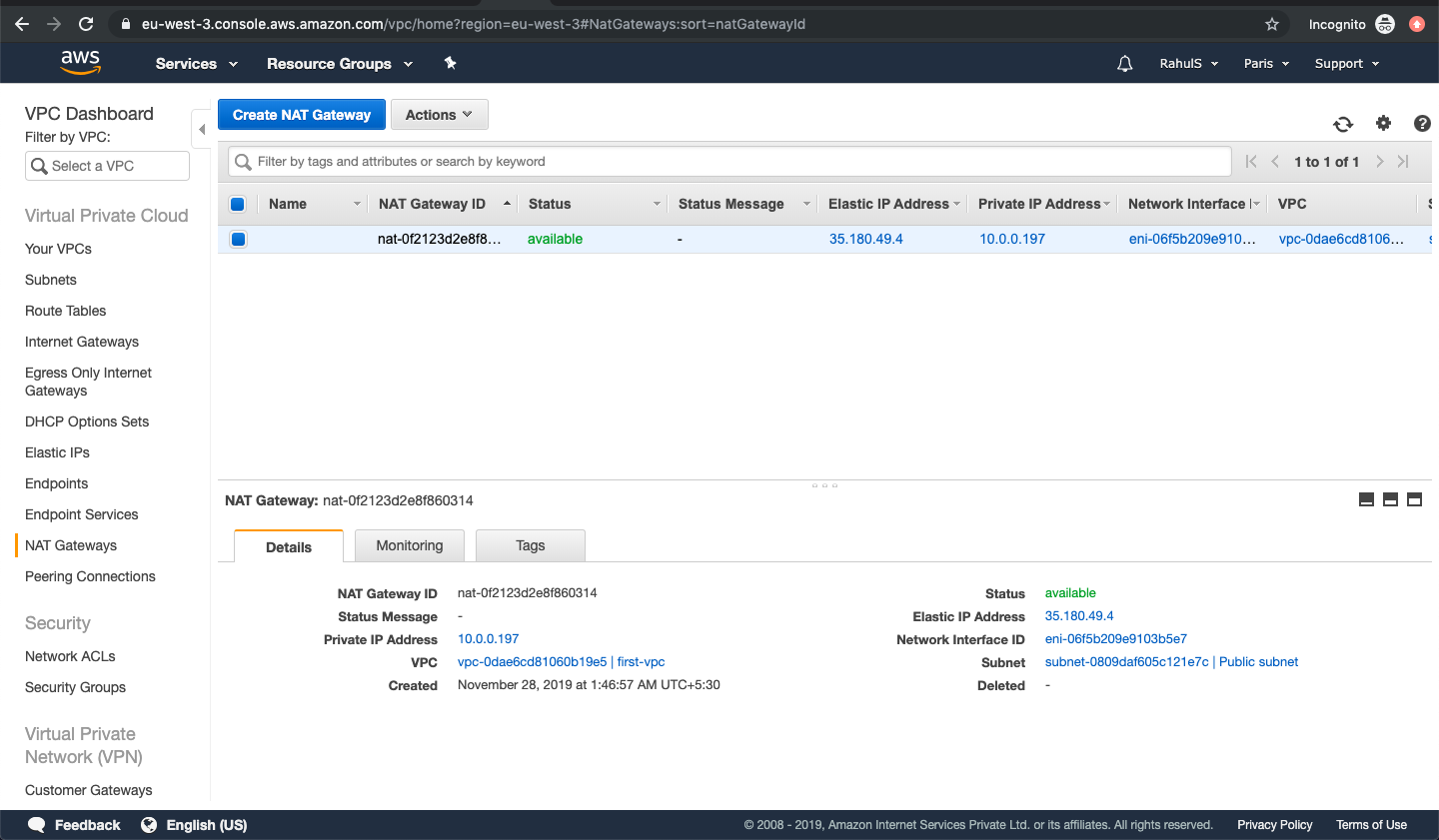Sort by the Status column header
This screenshot has width=1439, height=840.
pos(548,204)
